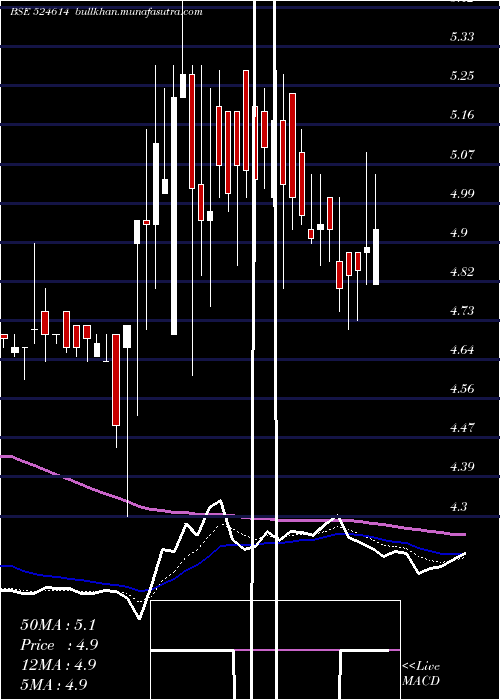500x700 pixels.
Task: Select the 5.25 price axis label
Action: pos(462,76)
